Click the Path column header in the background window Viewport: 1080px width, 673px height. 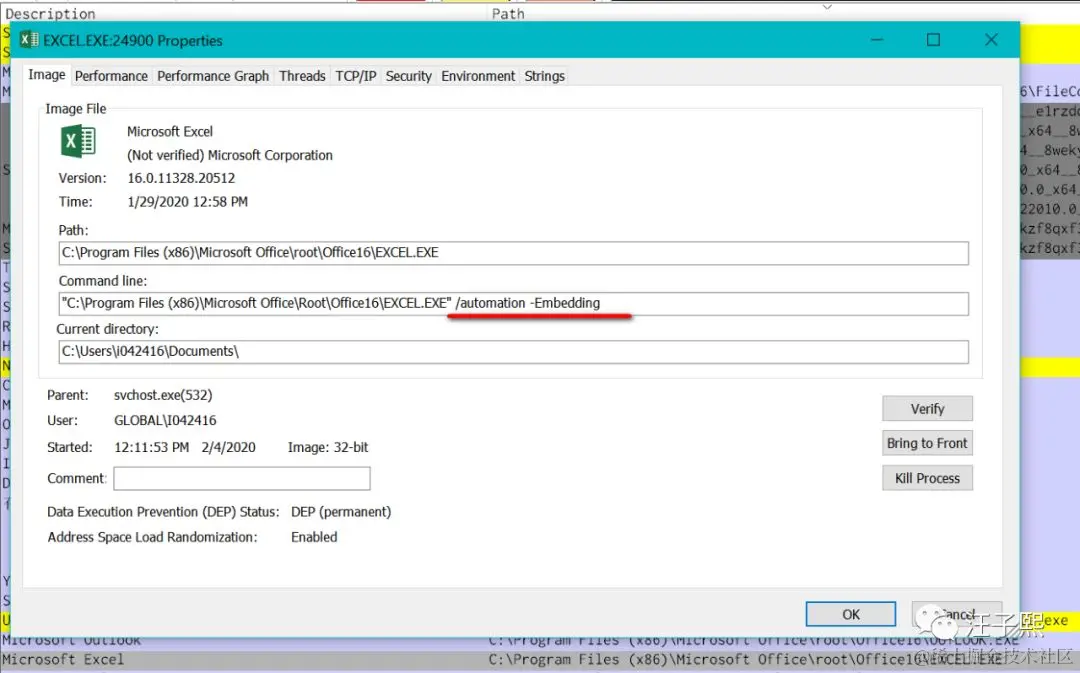click(508, 14)
